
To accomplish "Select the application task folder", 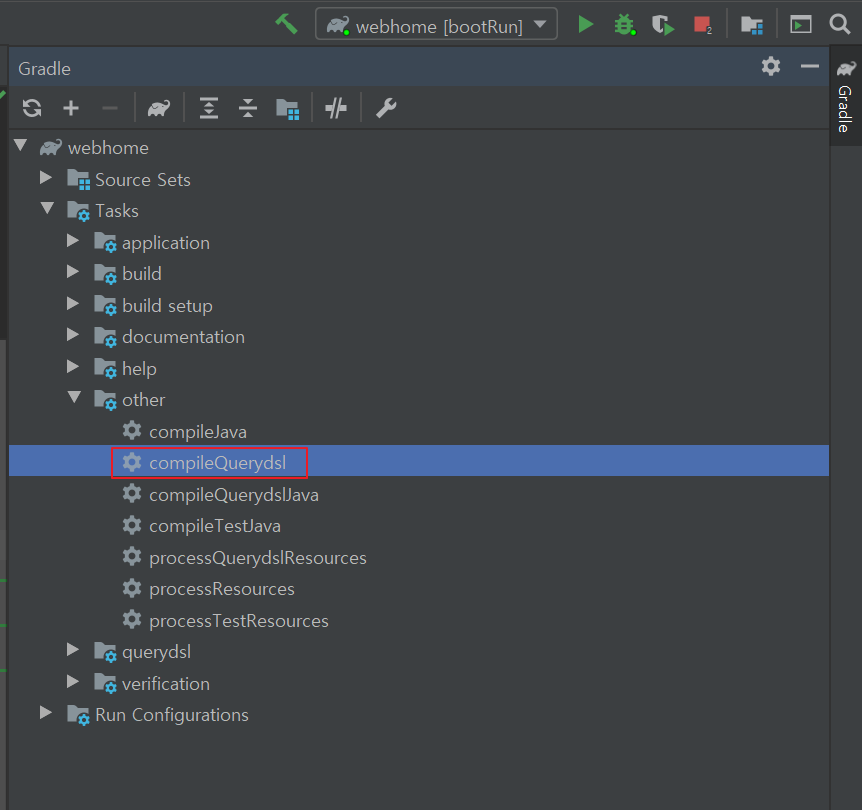I will click(x=165, y=243).
